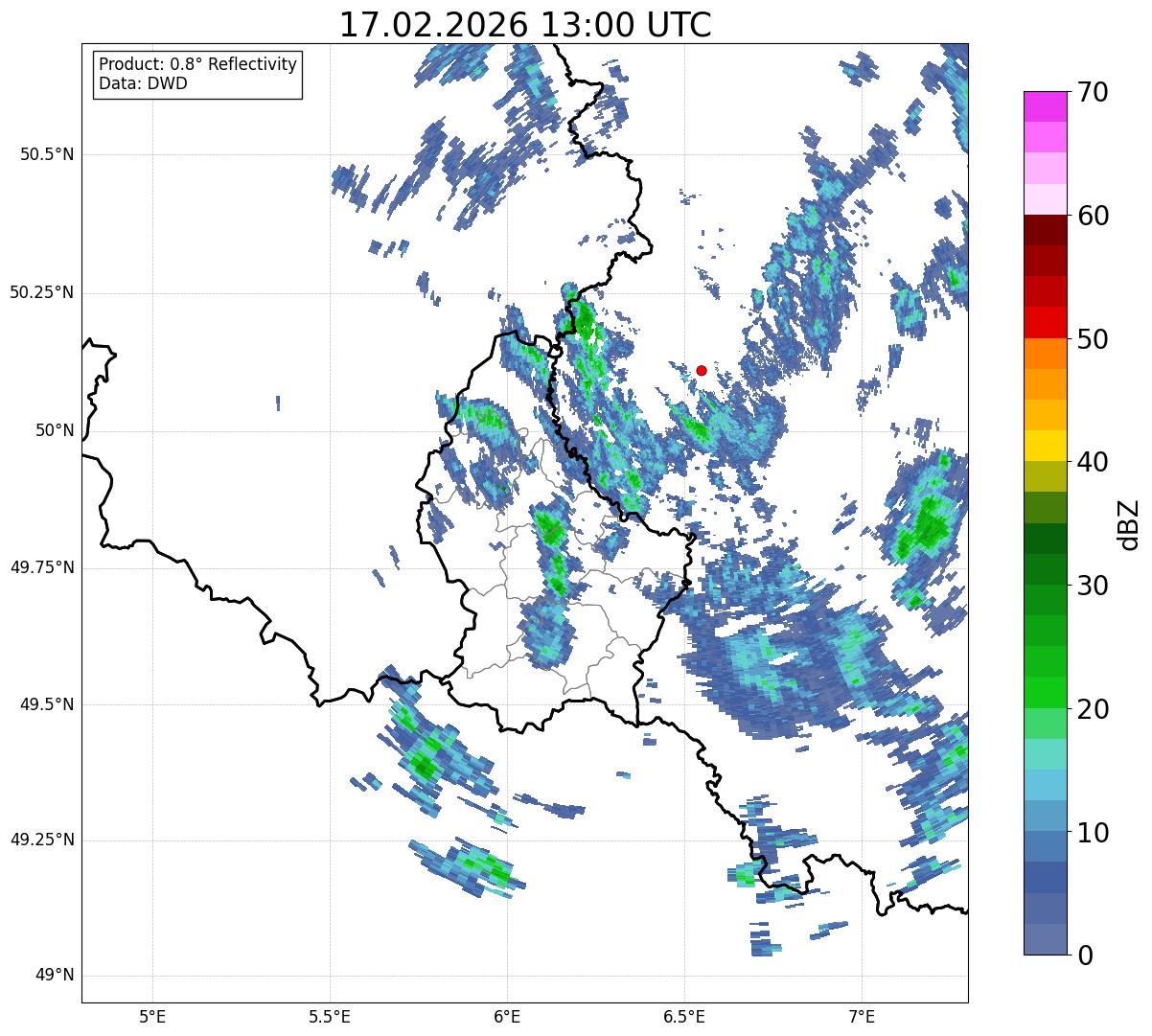Pick the pale pink swatch just above 60
Image resolution: width=1152 pixels, height=1036 pixels.
[1045, 199]
